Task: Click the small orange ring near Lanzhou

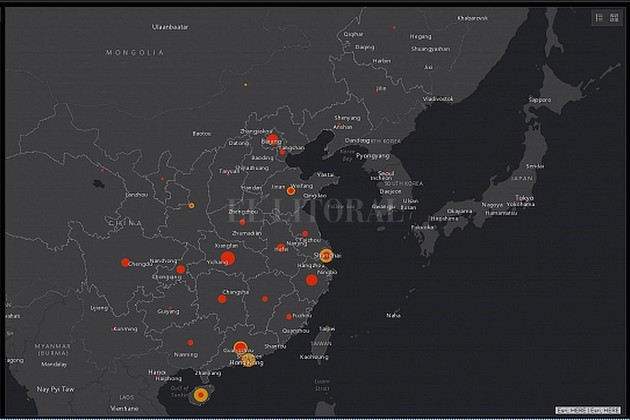Action: click(x=191, y=206)
